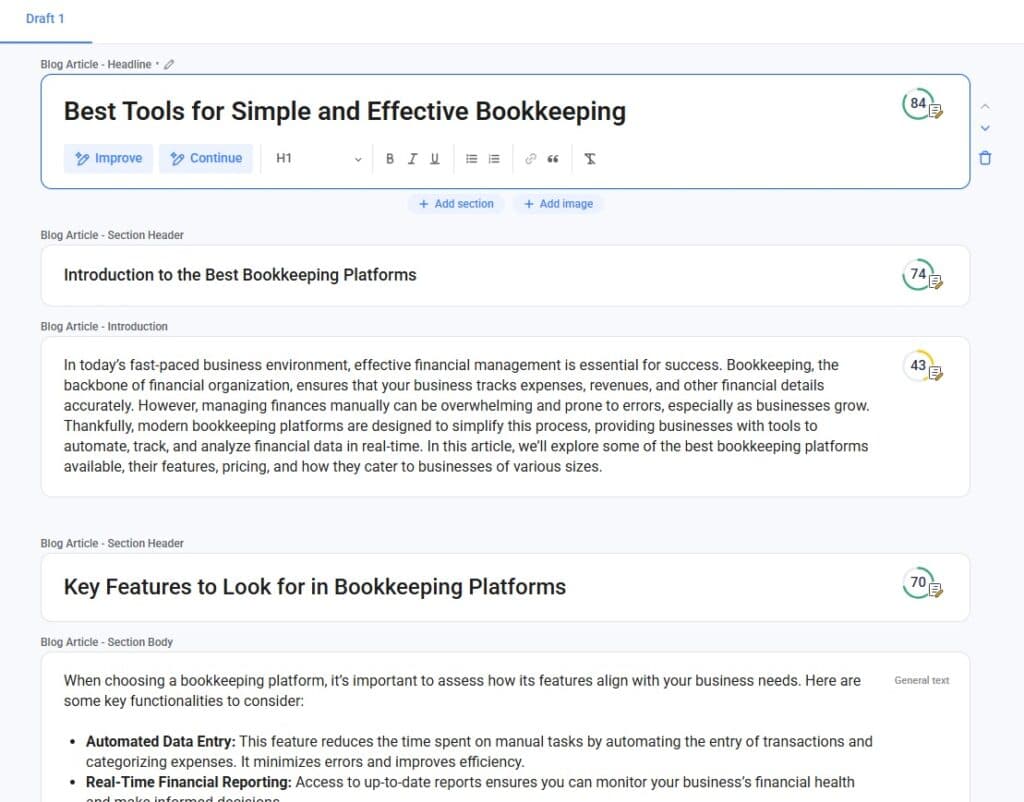Insert a numbered list
Screen dimensions: 1024x802
pos(494,159)
